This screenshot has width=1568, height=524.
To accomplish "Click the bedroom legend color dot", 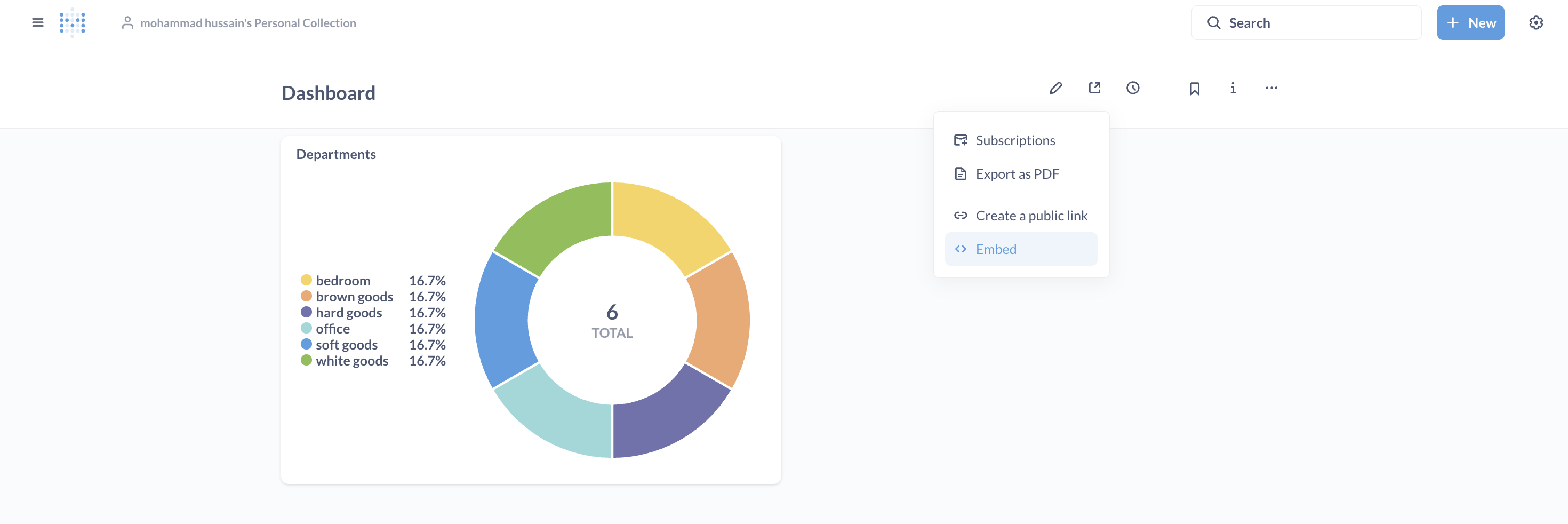I will tap(306, 280).
